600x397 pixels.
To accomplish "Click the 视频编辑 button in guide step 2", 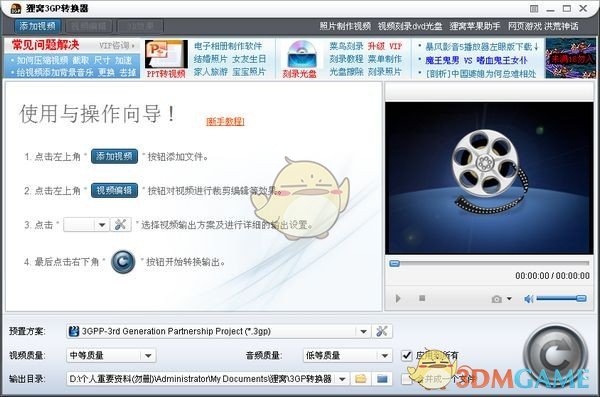I will point(114,190).
